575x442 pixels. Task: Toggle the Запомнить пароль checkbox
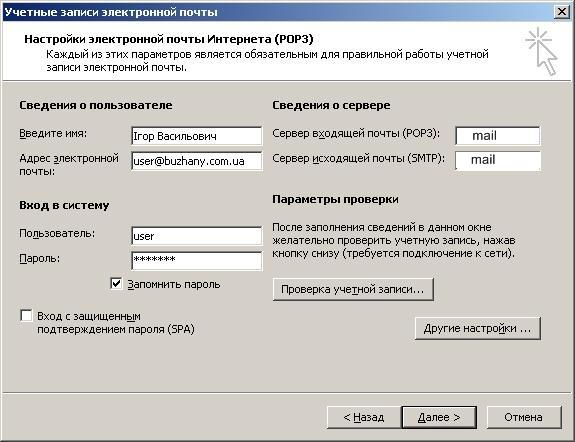tap(116, 284)
